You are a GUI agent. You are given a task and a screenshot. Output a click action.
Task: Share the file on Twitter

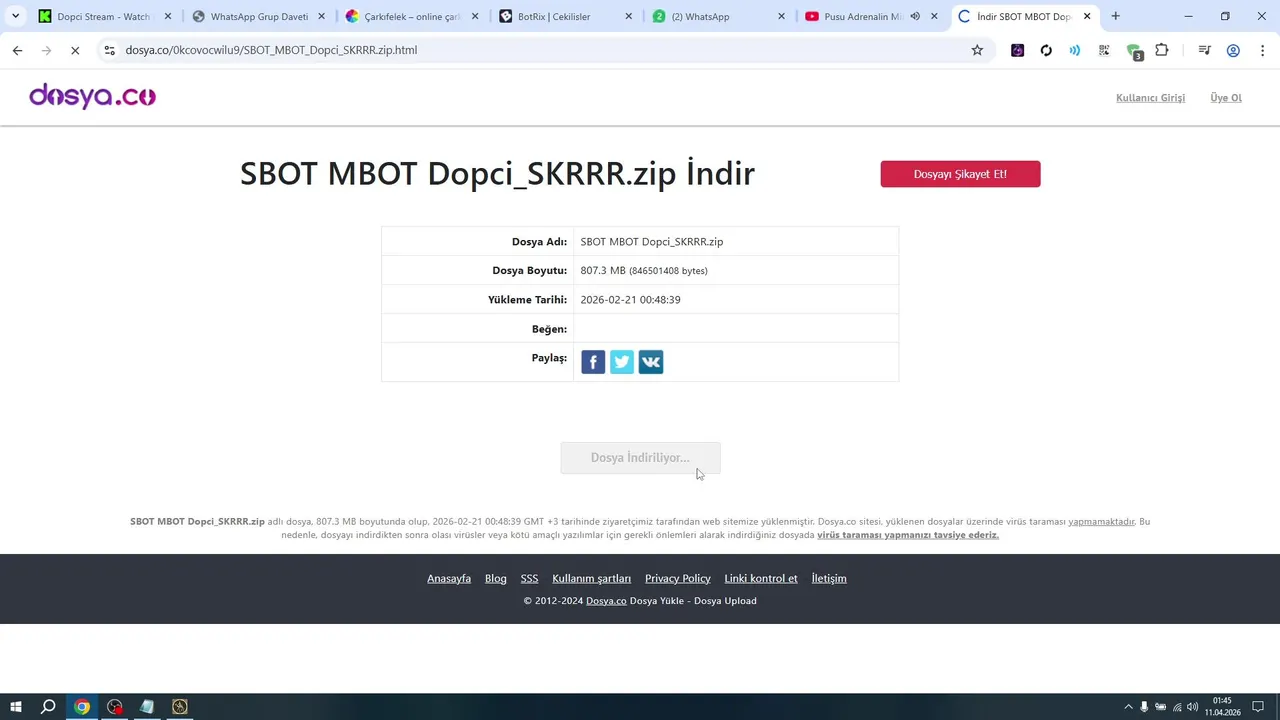tap(622, 362)
